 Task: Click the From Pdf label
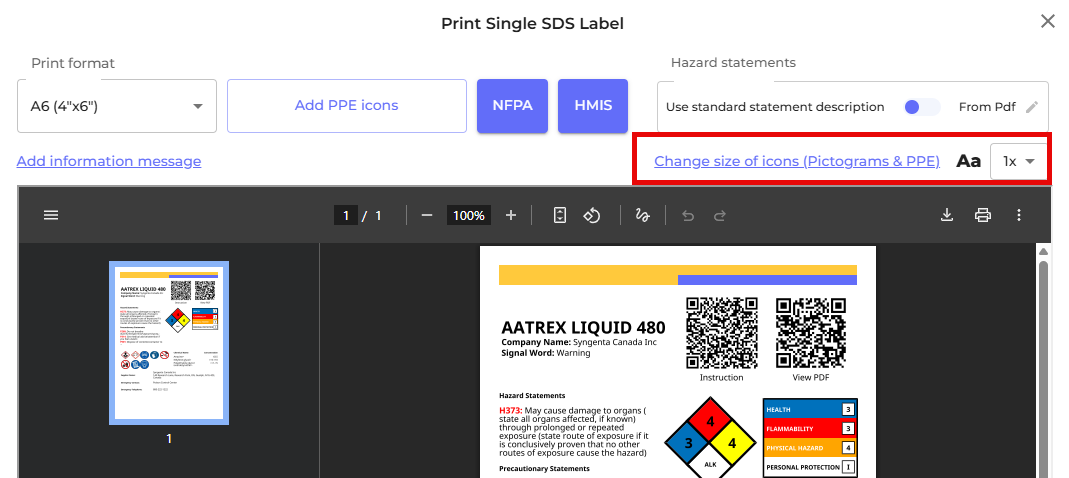[x=987, y=107]
